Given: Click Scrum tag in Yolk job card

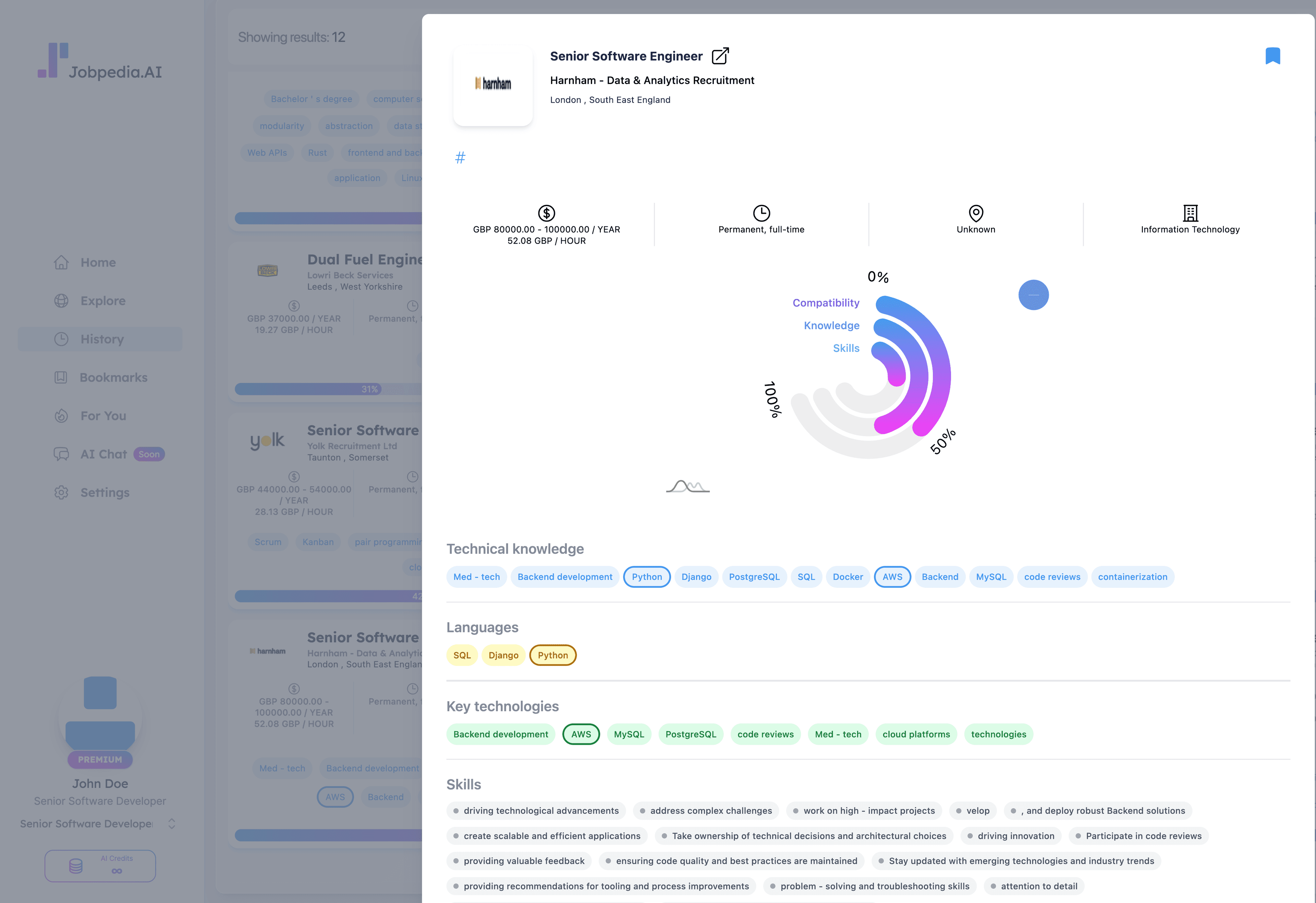Looking at the screenshot, I should tap(268, 542).
